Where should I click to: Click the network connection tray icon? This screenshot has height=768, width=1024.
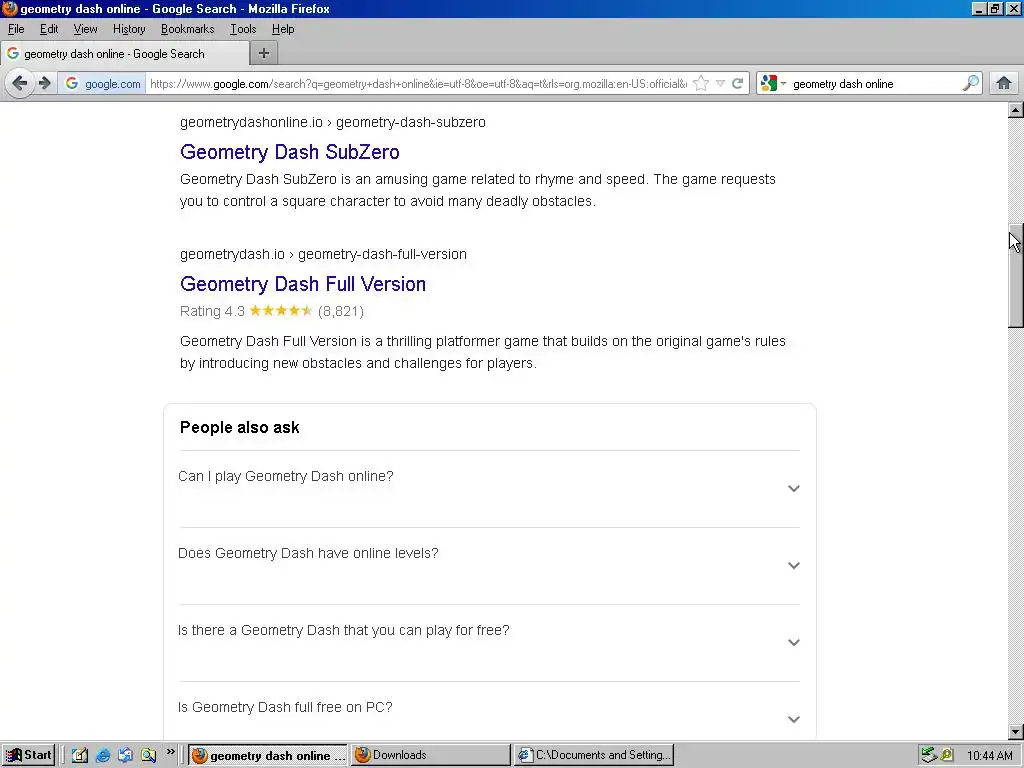pyautogui.click(x=929, y=755)
